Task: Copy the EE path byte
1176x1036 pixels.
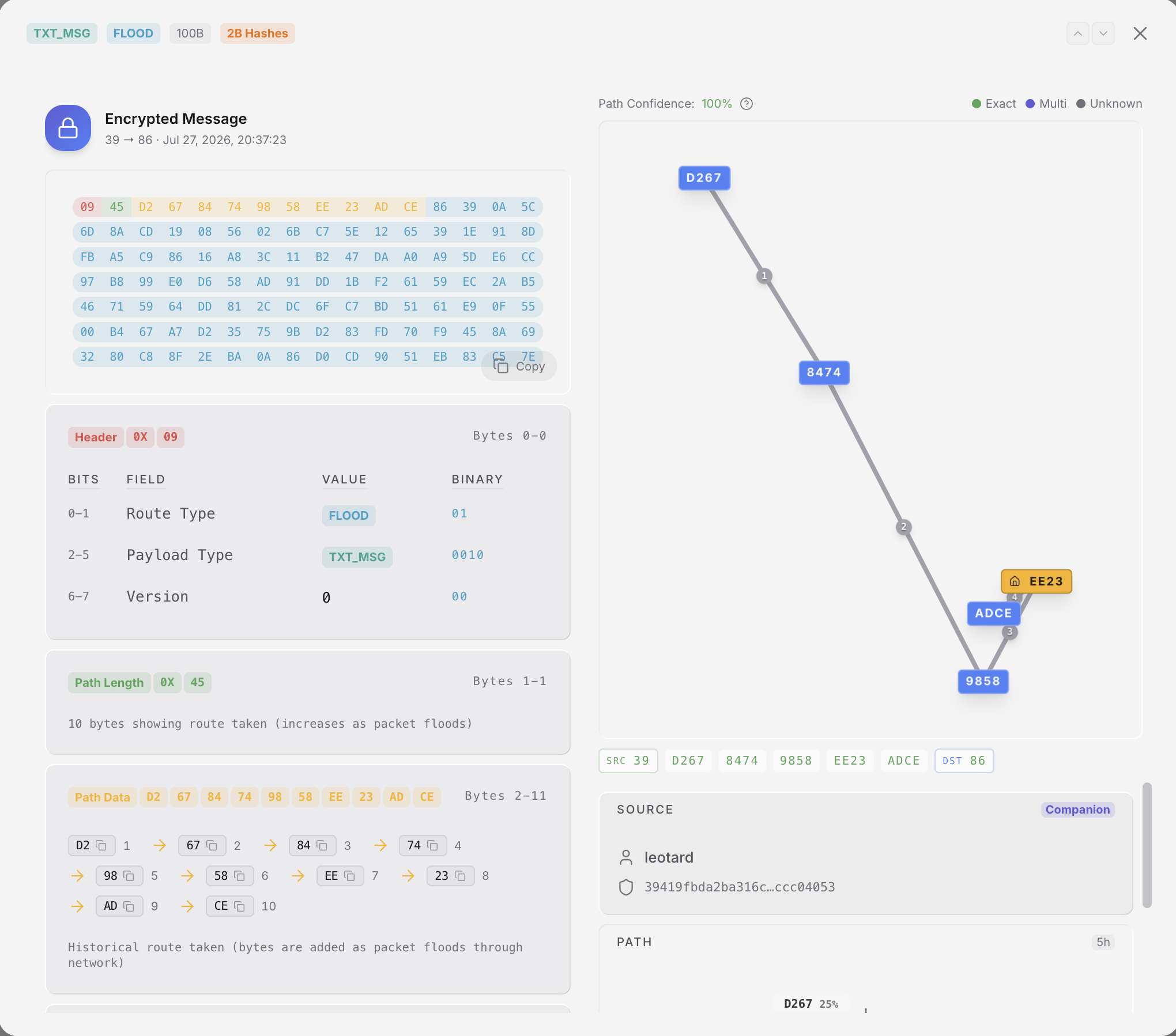Action: 349,876
